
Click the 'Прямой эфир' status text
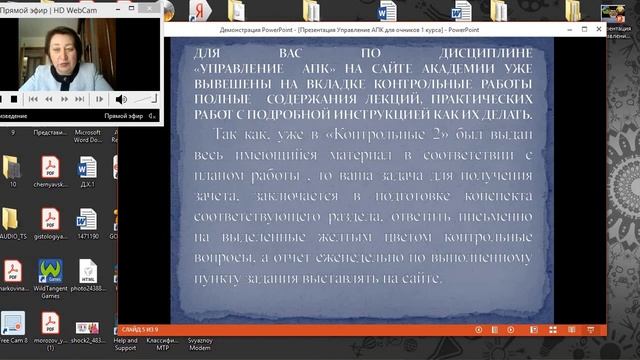pyautogui.click(x=123, y=116)
